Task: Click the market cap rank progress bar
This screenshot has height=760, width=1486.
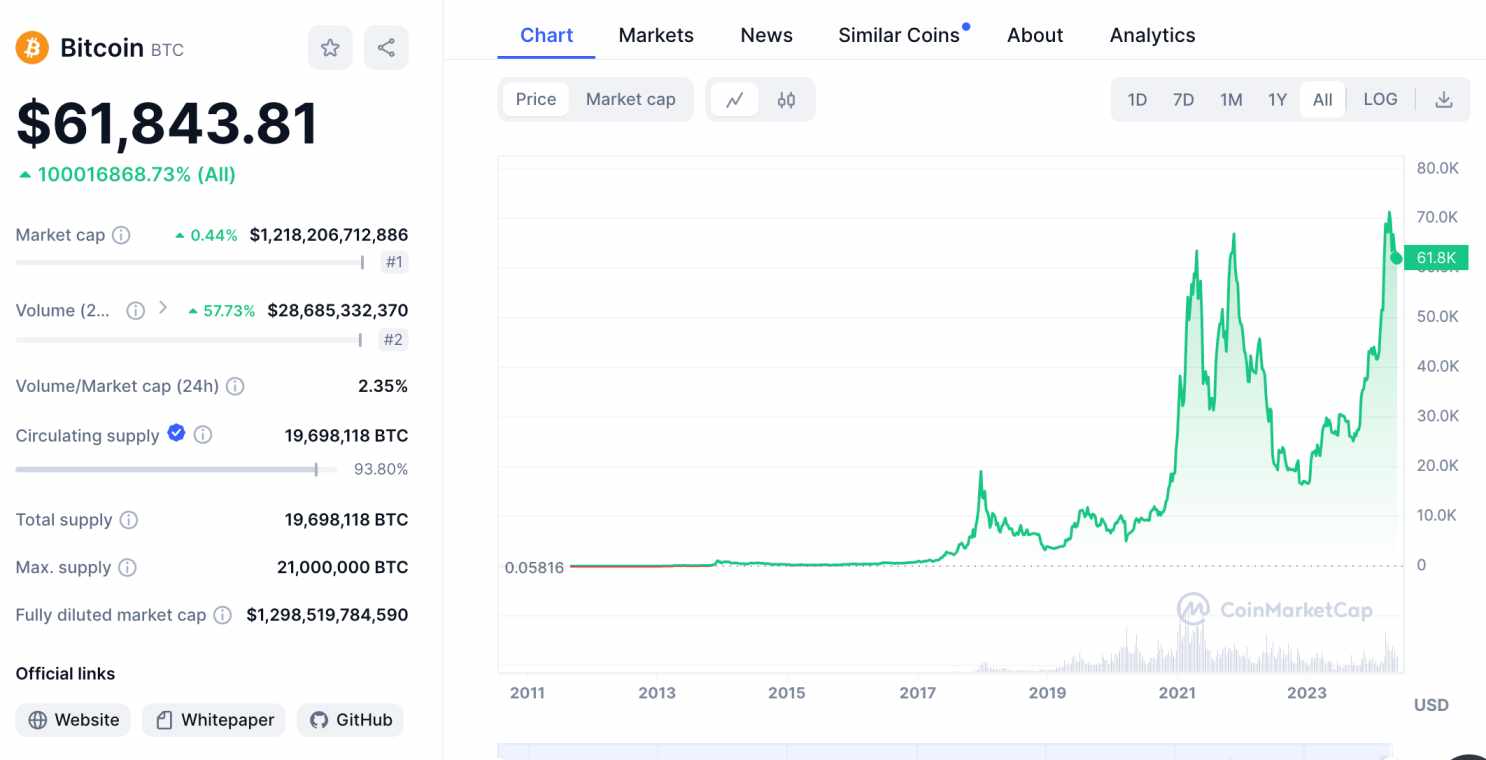Action: click(190, 263)
